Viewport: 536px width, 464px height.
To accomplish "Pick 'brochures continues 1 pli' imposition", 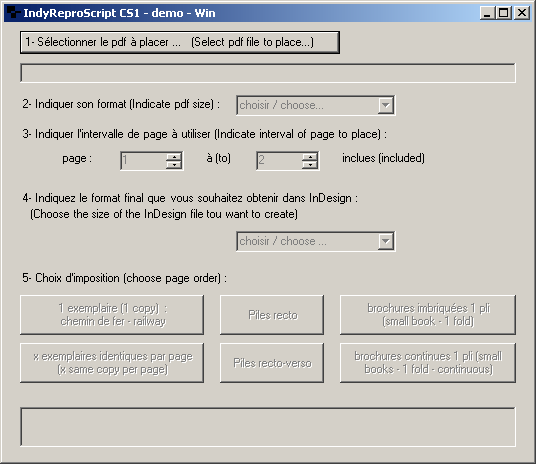I will coord(428,363).
